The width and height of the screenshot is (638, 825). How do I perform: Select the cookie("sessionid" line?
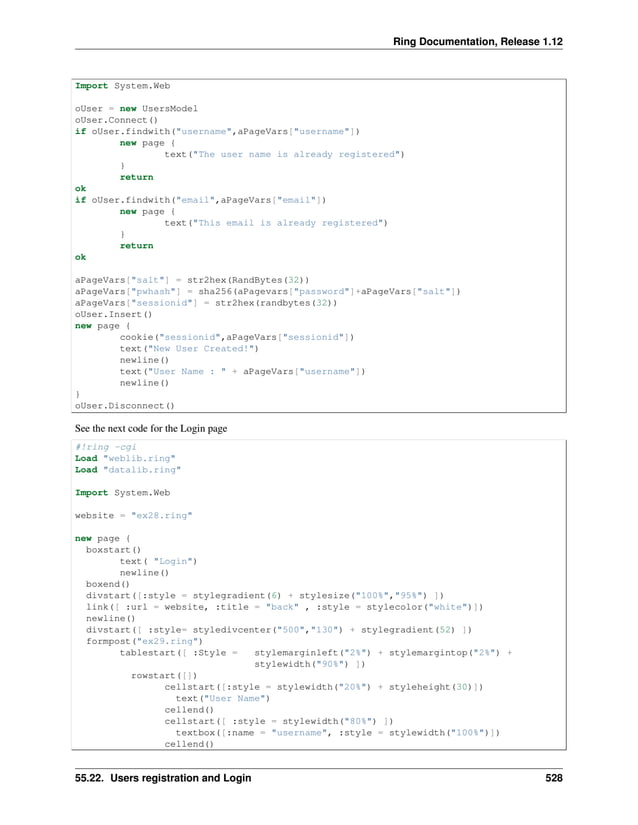(237, 337)
